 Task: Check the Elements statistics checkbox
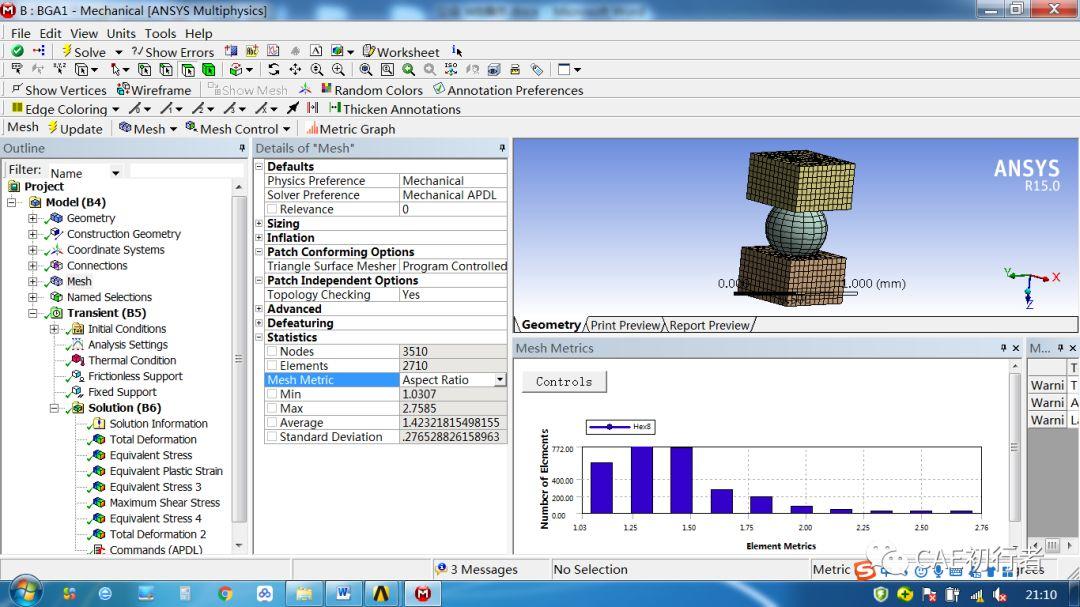click(272, 366)
